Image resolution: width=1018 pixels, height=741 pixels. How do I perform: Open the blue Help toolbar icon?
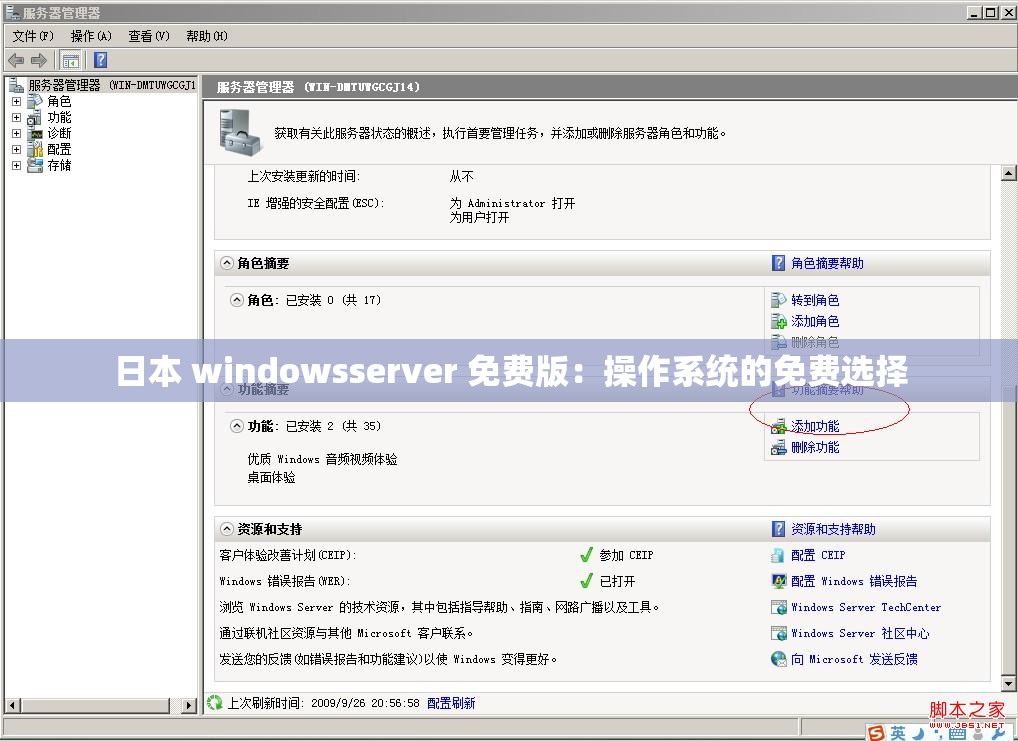101,60
